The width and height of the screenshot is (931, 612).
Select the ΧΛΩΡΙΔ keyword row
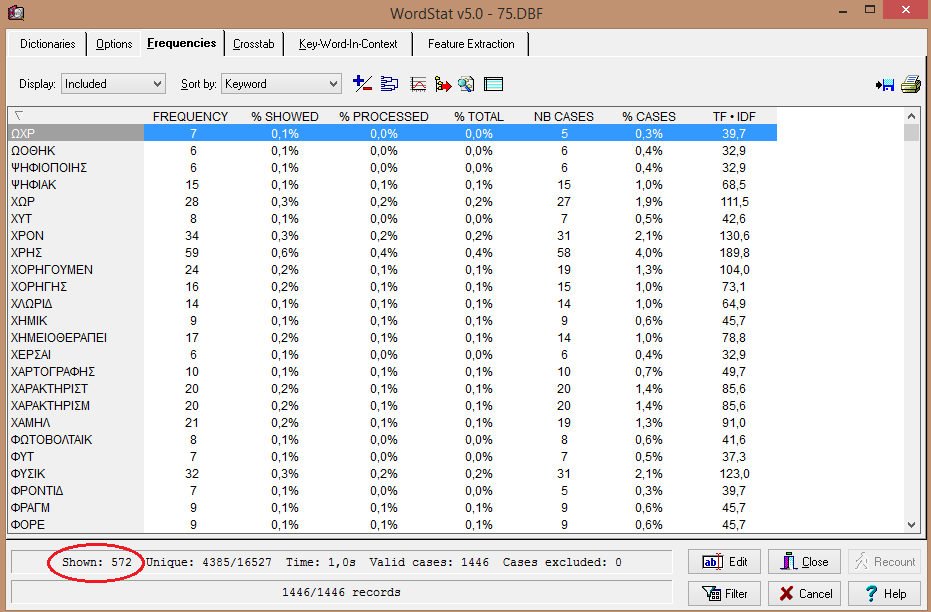[392, 303]
